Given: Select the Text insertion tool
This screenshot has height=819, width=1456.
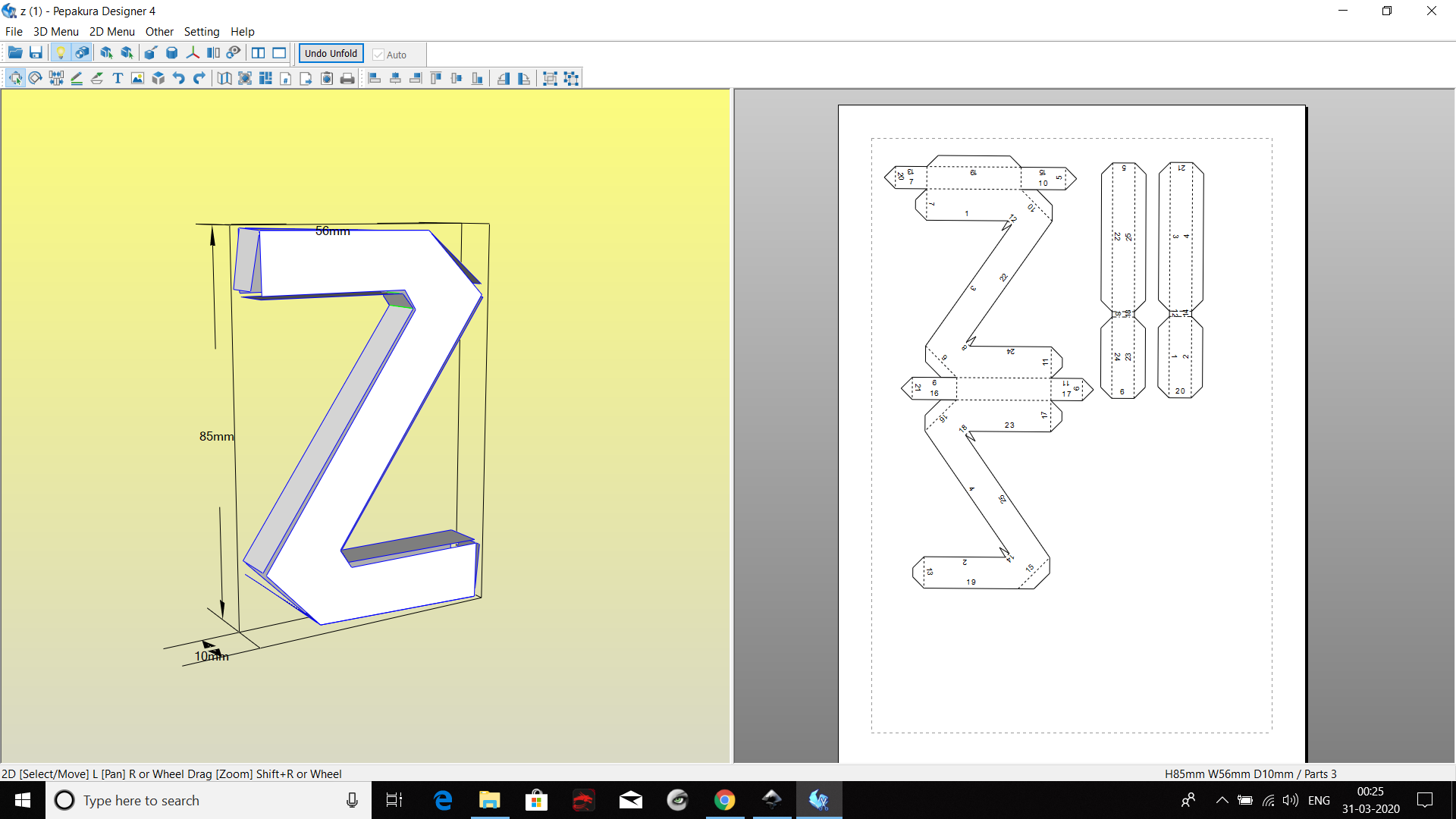Looking at the screenshot, I should 118,78.
